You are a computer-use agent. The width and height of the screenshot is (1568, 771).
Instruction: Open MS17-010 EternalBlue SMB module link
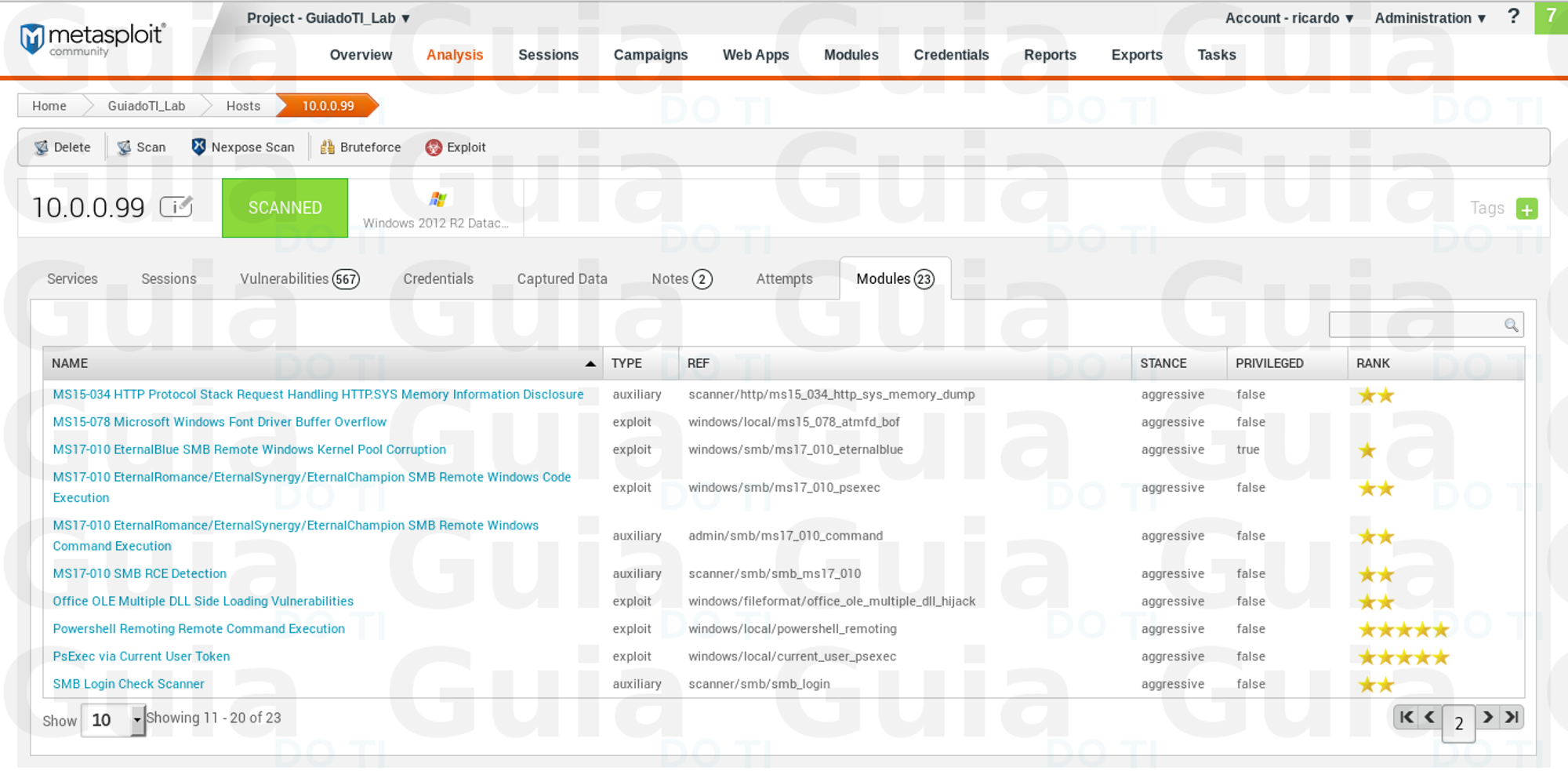249,449
